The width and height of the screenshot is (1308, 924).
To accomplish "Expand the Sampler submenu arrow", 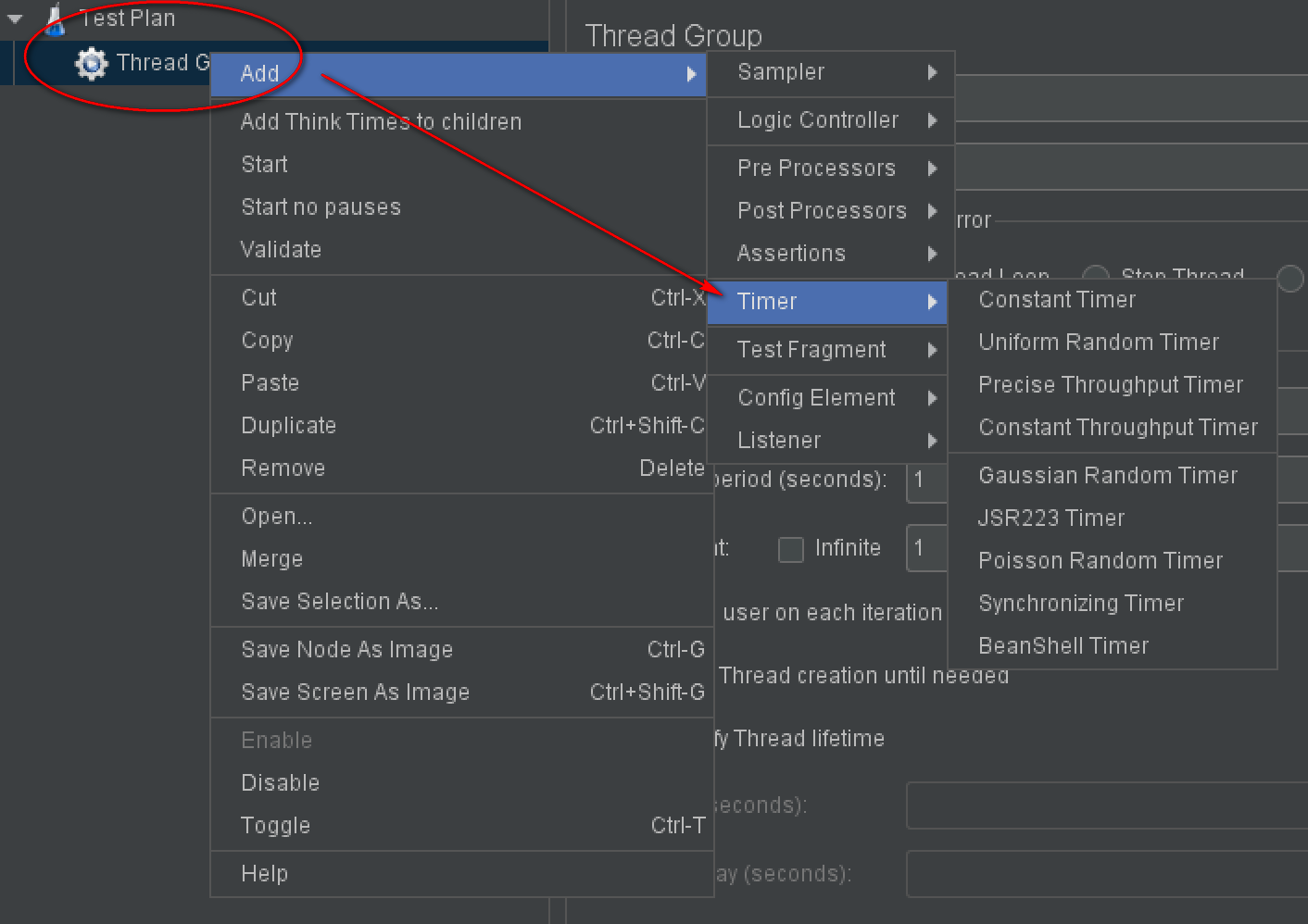I will [933, 72].
